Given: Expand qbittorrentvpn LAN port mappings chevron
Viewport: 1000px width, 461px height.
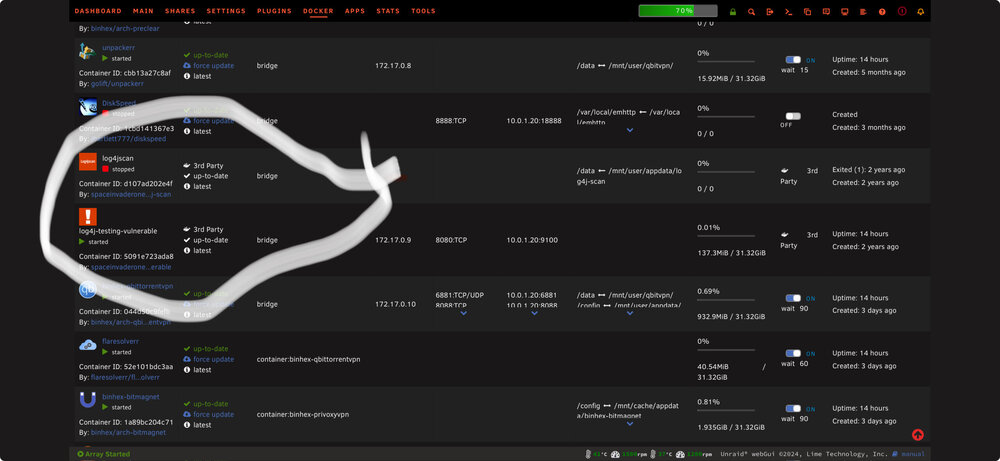Looking at the screenshot, I should 534,313.
